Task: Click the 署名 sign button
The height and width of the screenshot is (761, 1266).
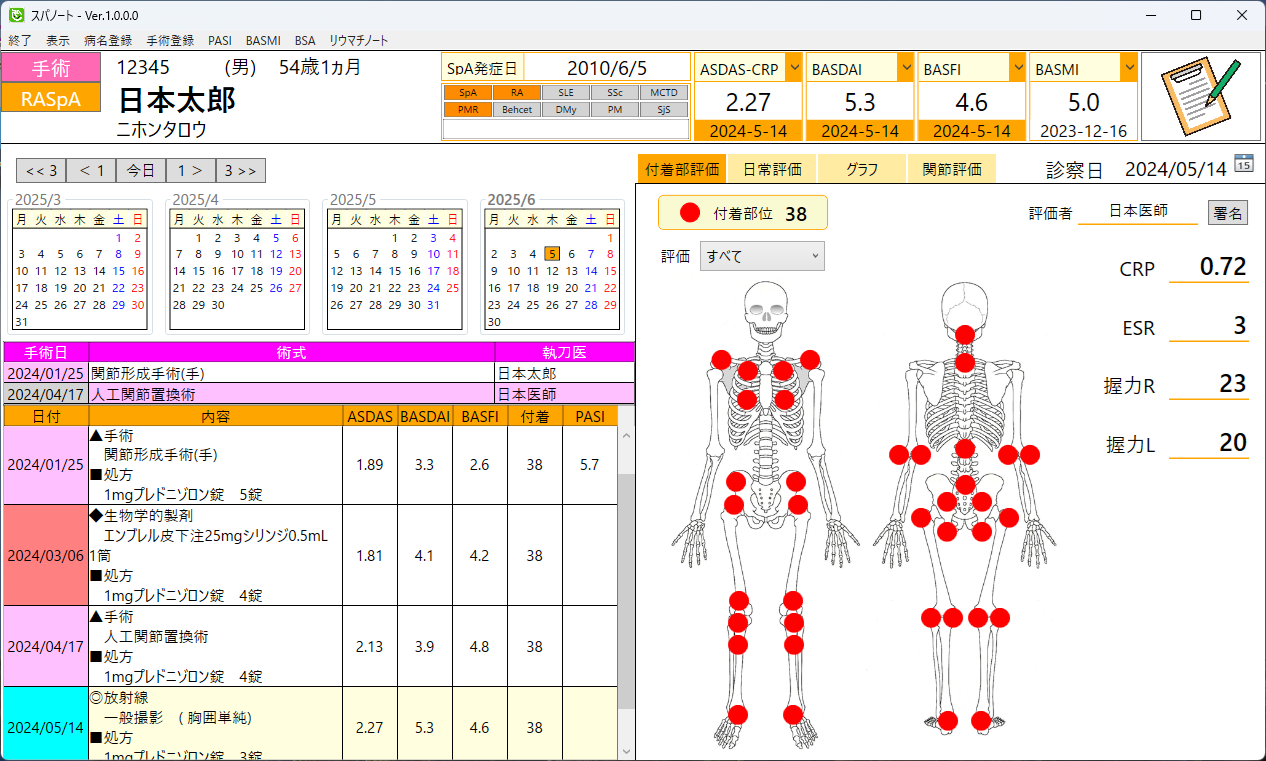Action: coord(1228,212)
